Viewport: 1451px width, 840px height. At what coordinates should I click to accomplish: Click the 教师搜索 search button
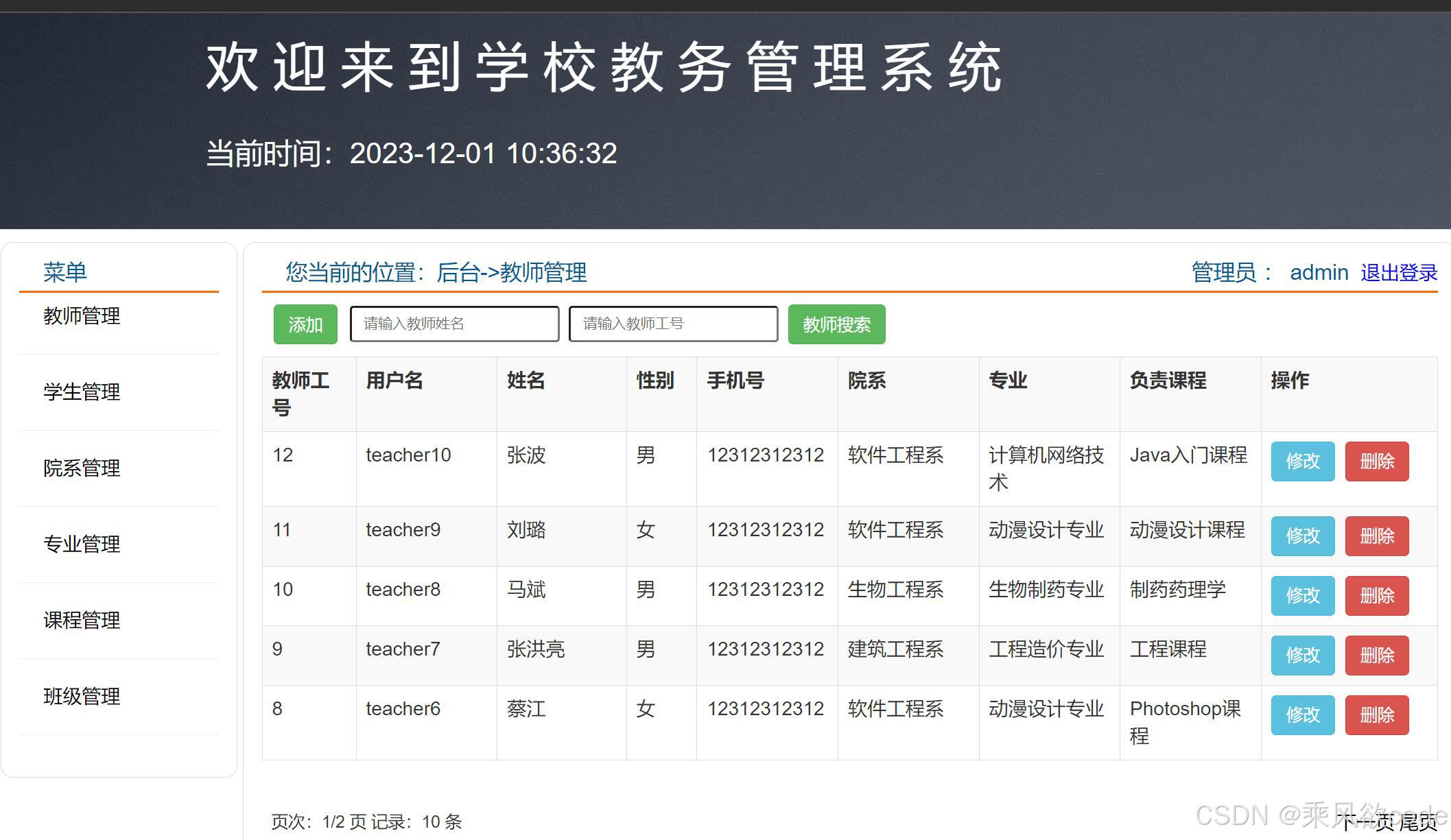836,324
